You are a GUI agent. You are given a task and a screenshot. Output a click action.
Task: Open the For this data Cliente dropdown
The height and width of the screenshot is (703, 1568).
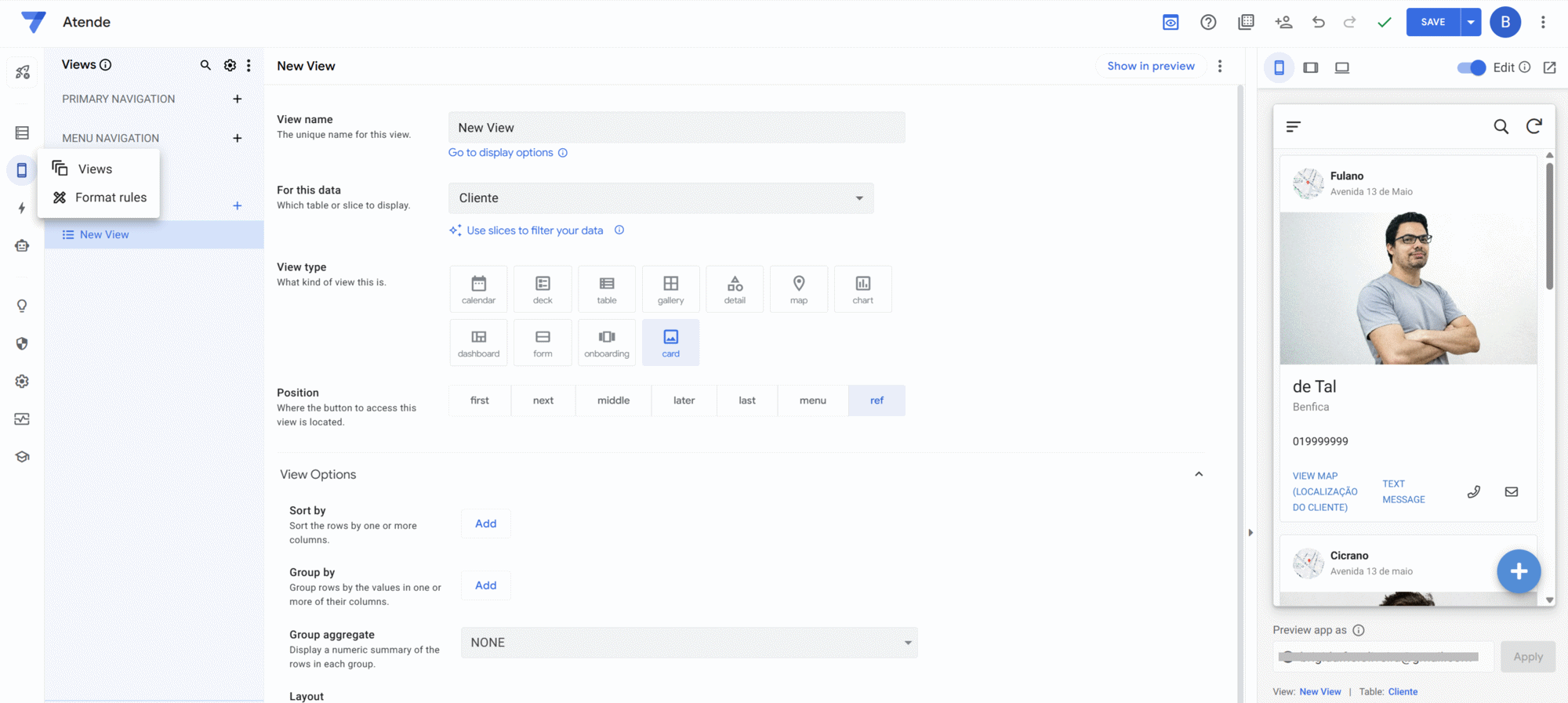click(x=661, y=198)
